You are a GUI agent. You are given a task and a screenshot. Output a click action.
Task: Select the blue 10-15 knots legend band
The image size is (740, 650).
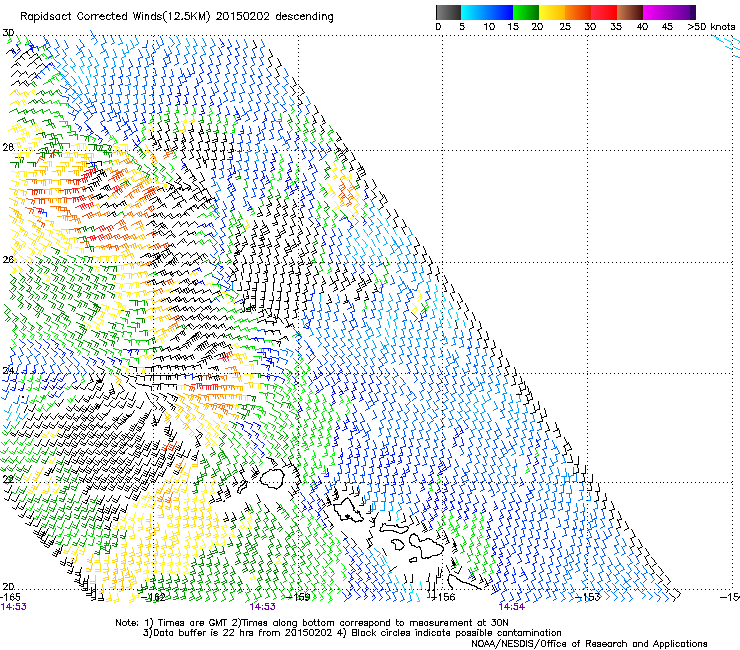pos(500,12)
